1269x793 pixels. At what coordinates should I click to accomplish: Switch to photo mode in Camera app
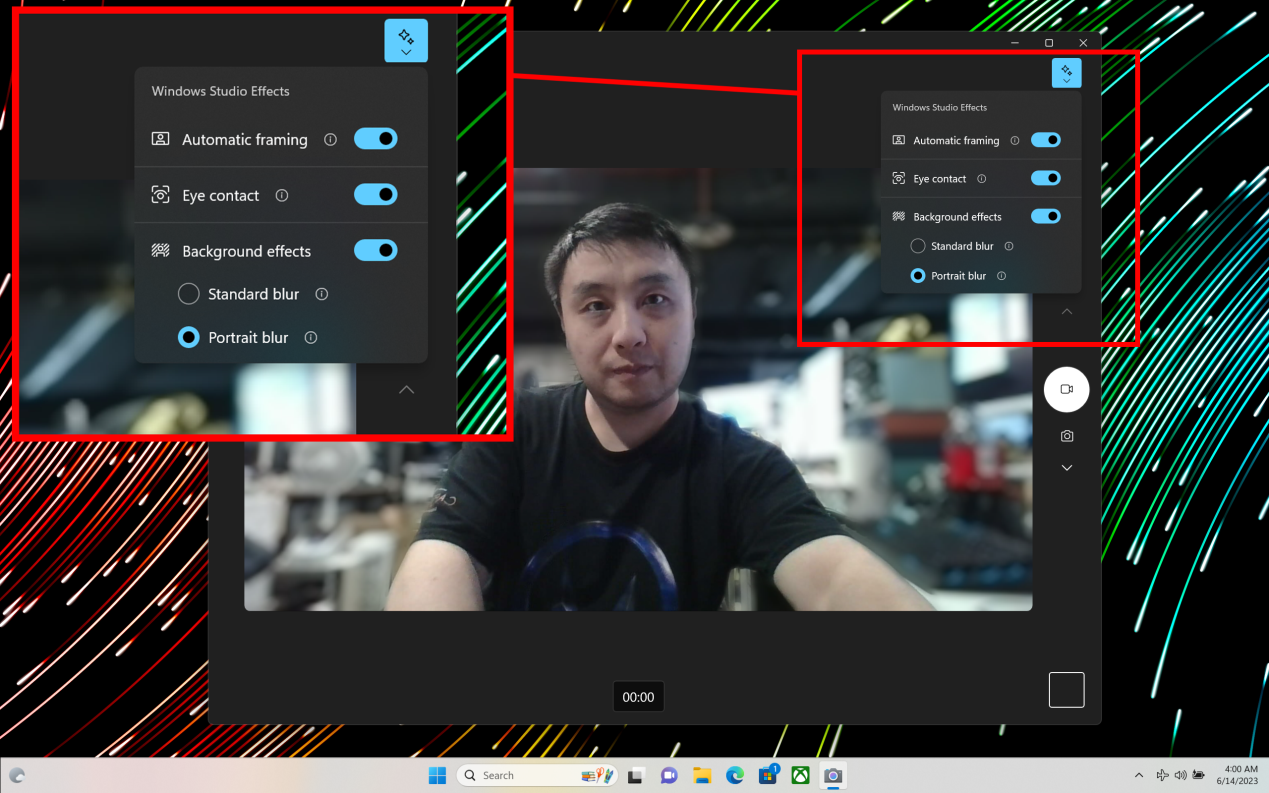click(x=1066, y=436)
